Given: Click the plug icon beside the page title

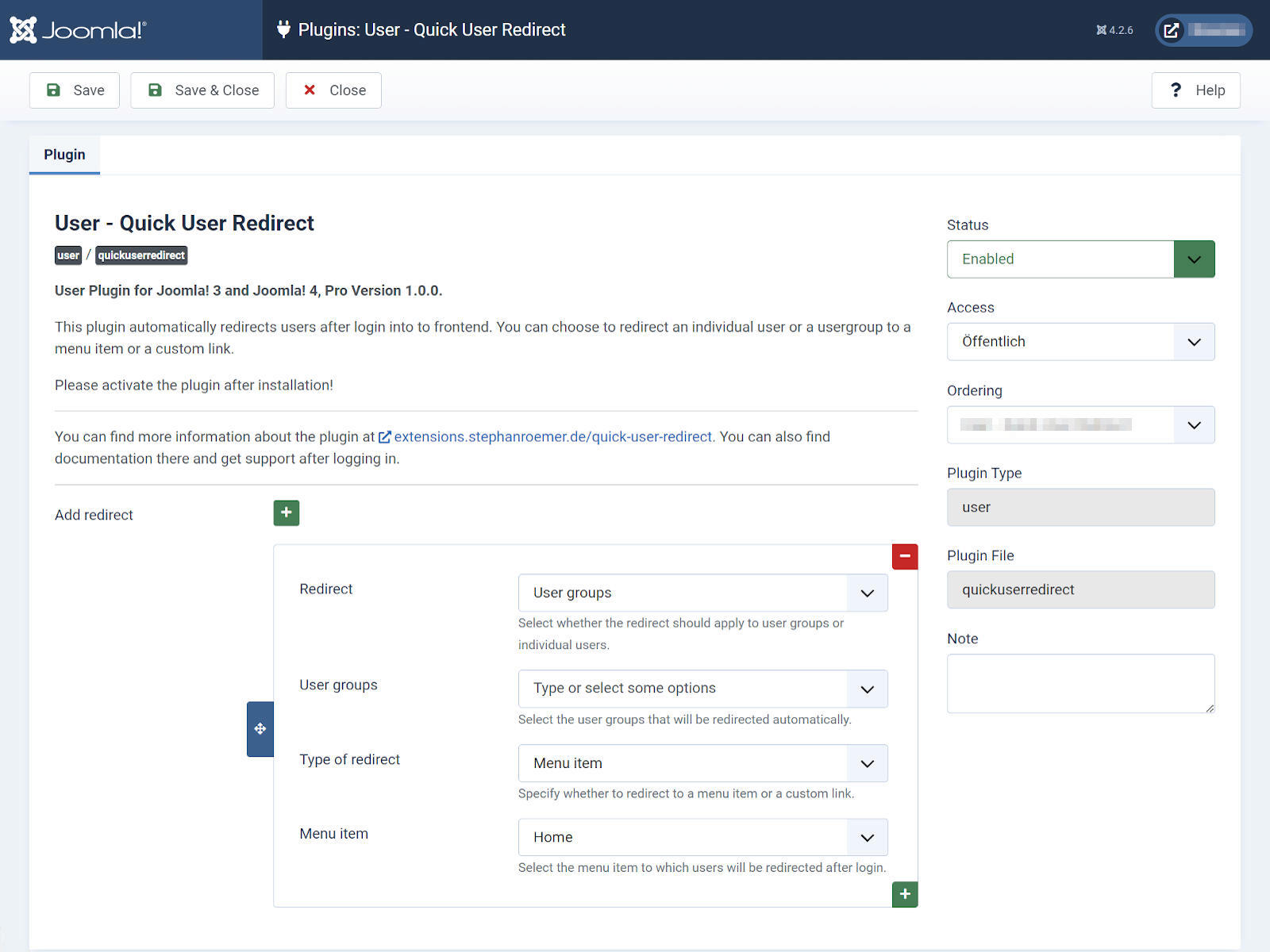Looking at the screenshot, I should click(284, 29).
